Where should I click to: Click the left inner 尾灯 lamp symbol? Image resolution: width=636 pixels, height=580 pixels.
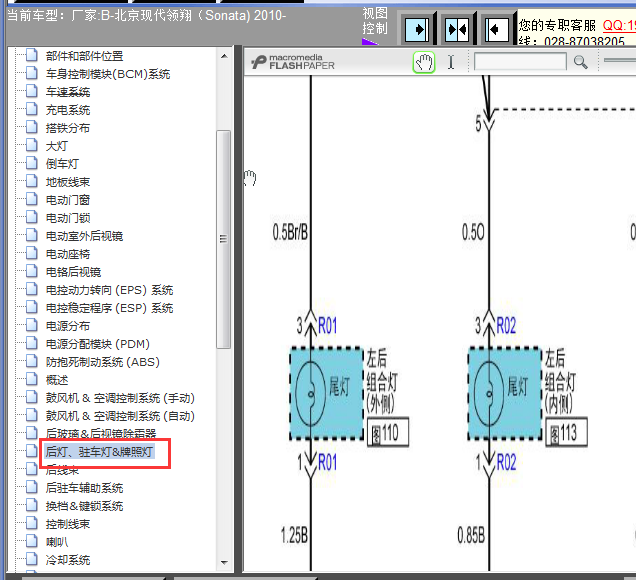(489, 393)
